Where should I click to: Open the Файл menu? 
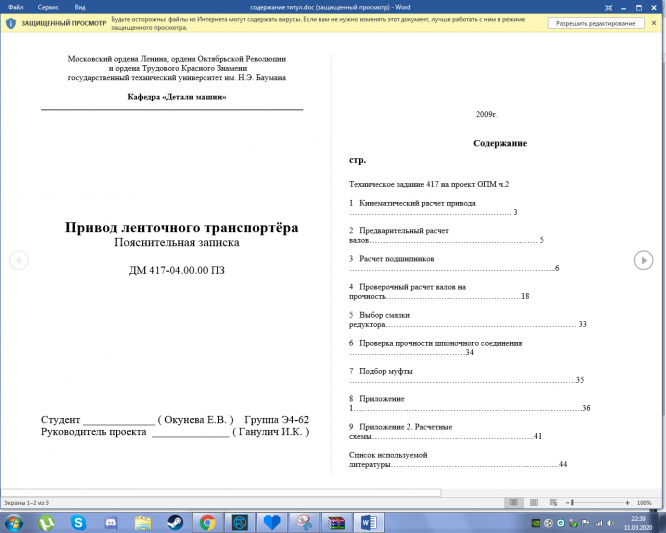click(15, 7)
